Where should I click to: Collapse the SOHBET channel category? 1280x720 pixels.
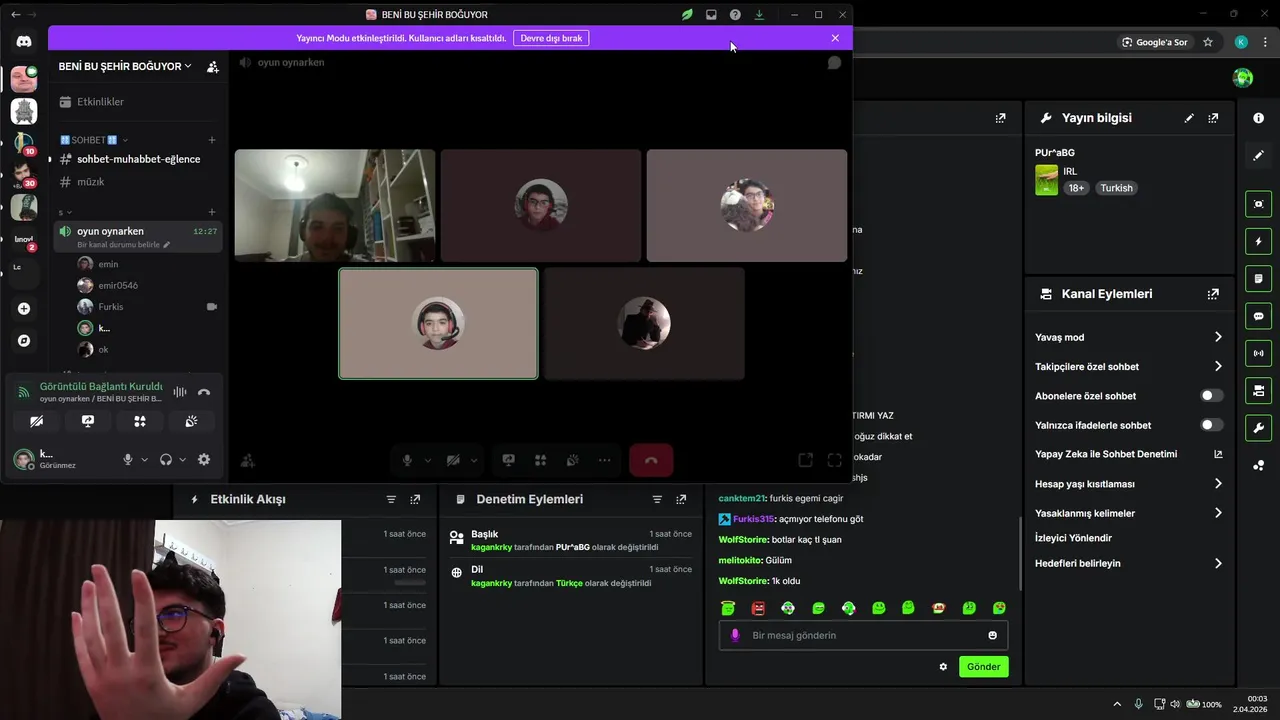[x=93, y=140]
